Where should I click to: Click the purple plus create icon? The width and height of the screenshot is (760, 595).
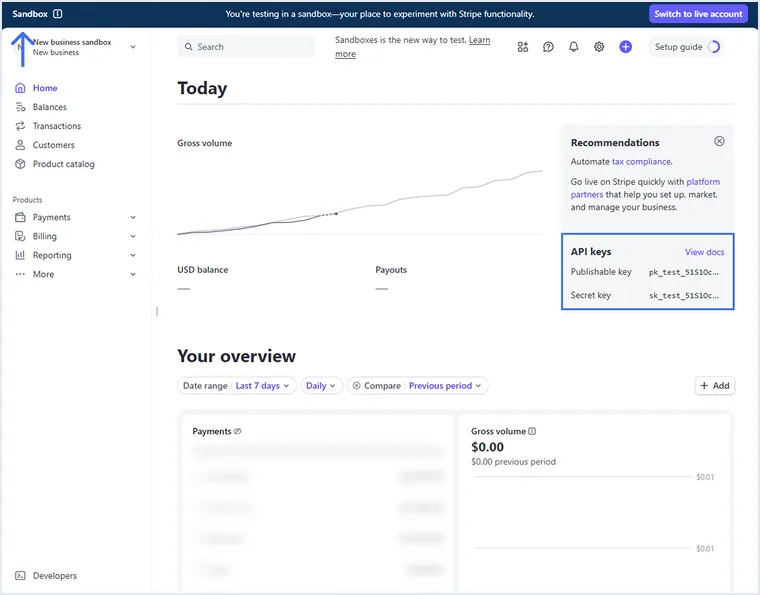[x=625, y=47]
